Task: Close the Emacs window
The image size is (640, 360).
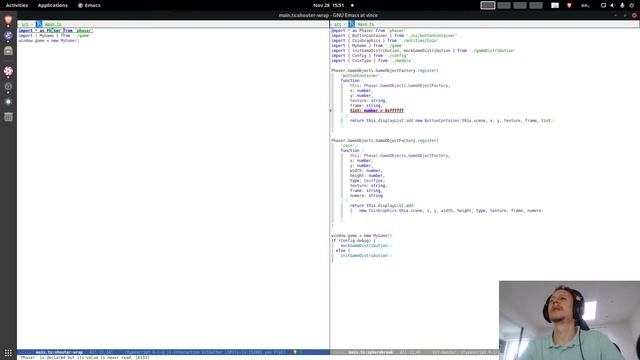Action: click(x=634, y=15)
